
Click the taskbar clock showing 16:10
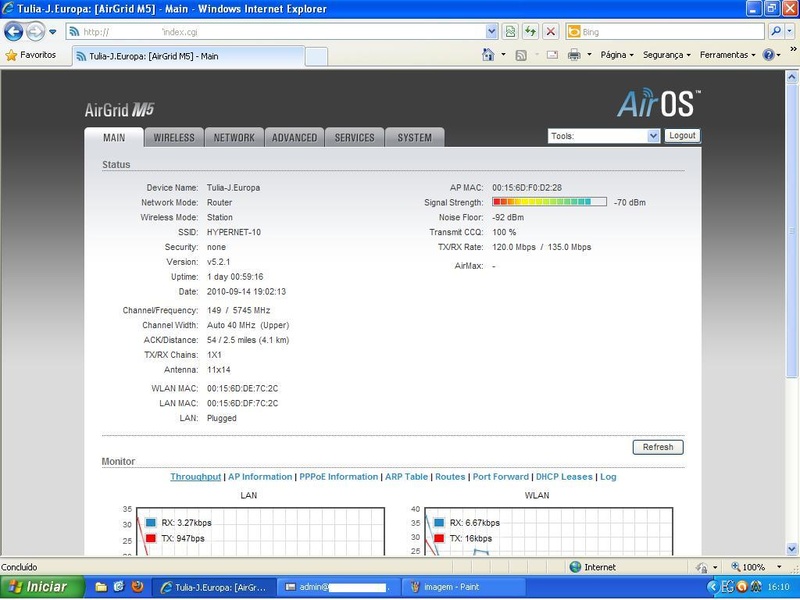tap(778, 587)
